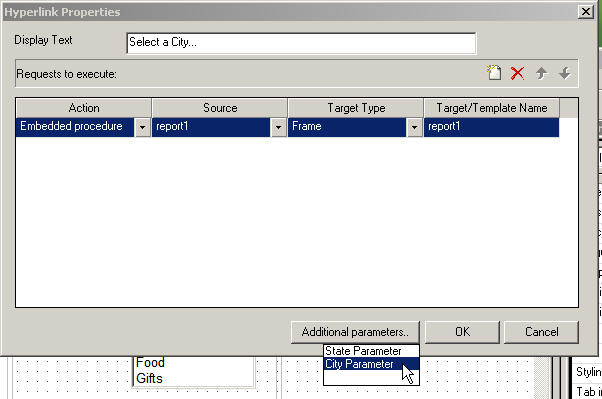Image resolution: width=602 pixels, height=399 pixels.
Task: Open the Source dropdown for report1
Action: click(278, 127)
